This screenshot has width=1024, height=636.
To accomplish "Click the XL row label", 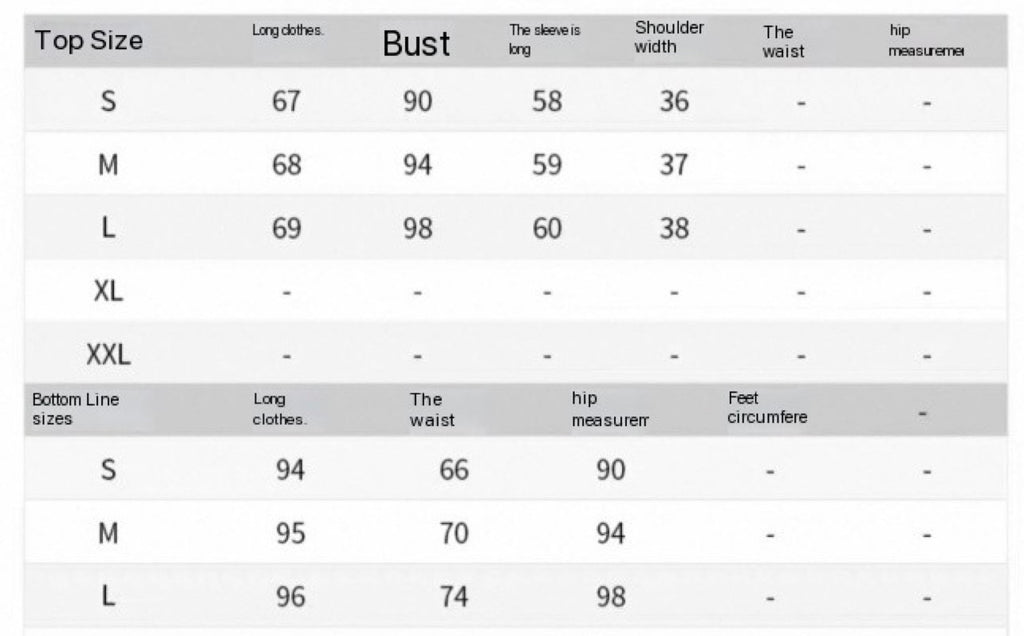I will point(108,292).
